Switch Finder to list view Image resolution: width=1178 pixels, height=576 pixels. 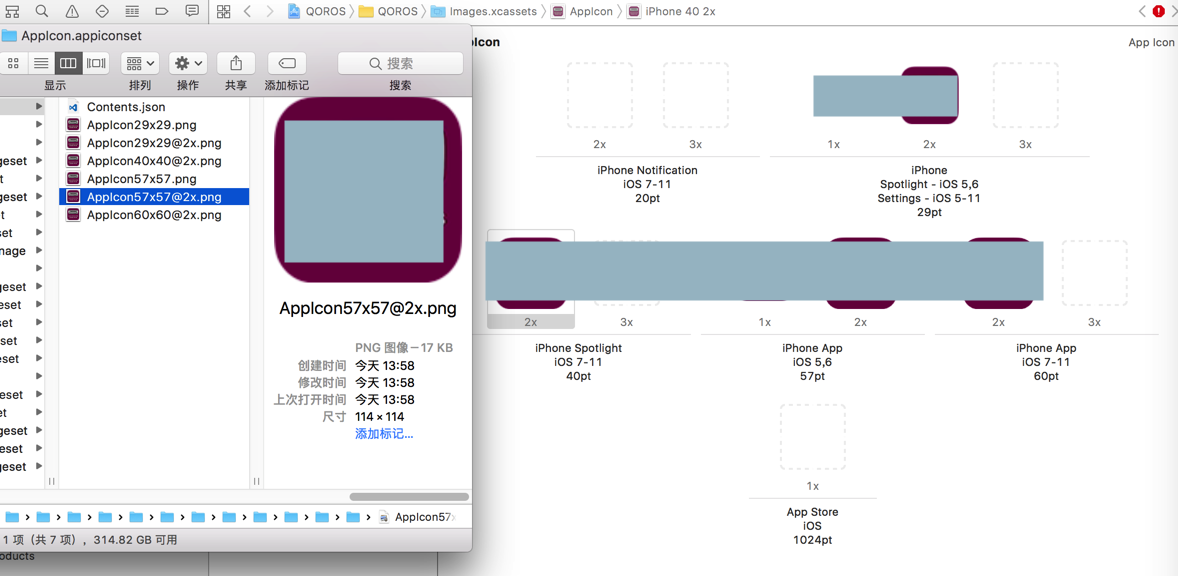coord(41,63)
